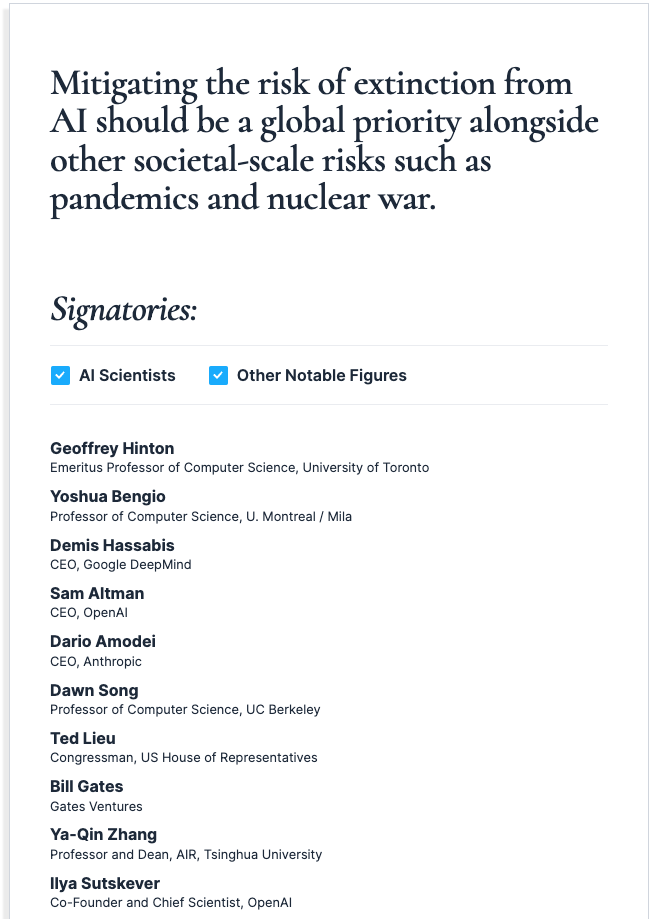This screenshot has width=659, height=919.
Task: Click on Ilya Sutskever's name
Action: [x=105, y=883]
